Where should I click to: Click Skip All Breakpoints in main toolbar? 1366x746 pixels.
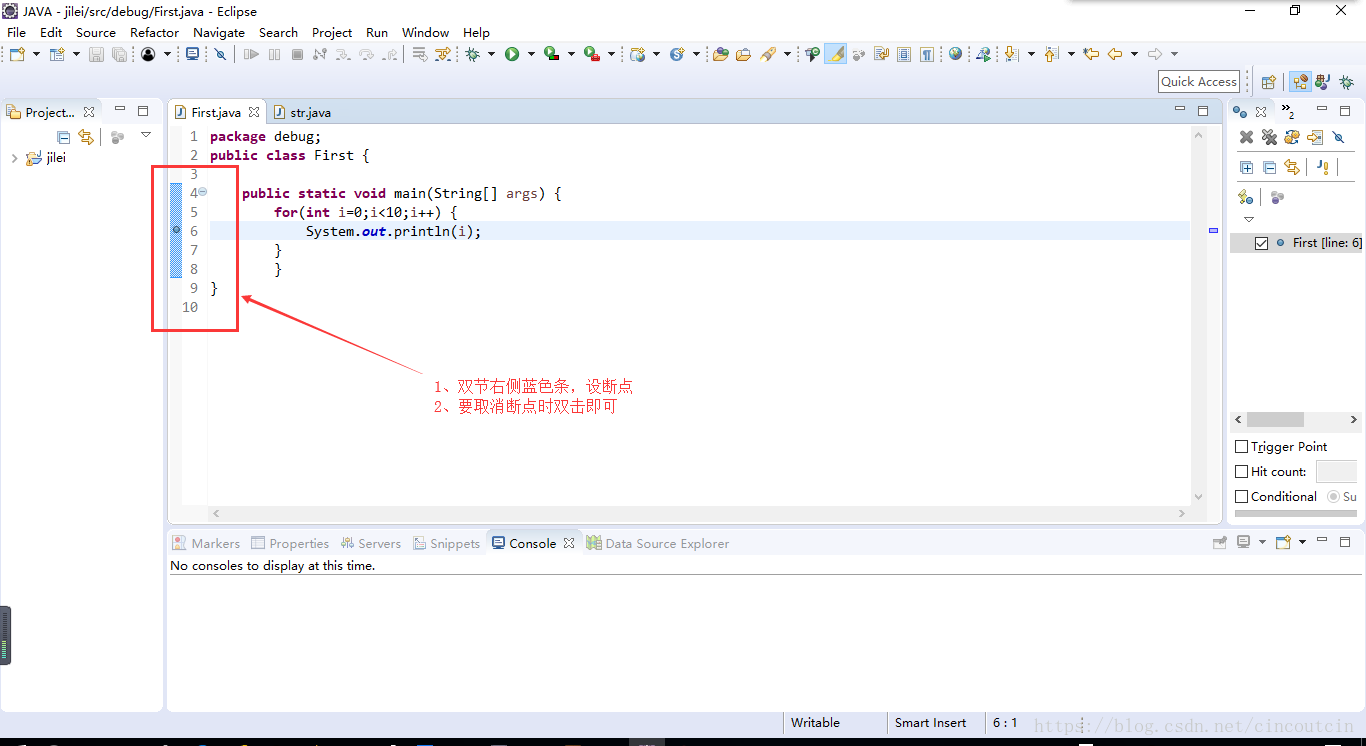click(220, 54)
